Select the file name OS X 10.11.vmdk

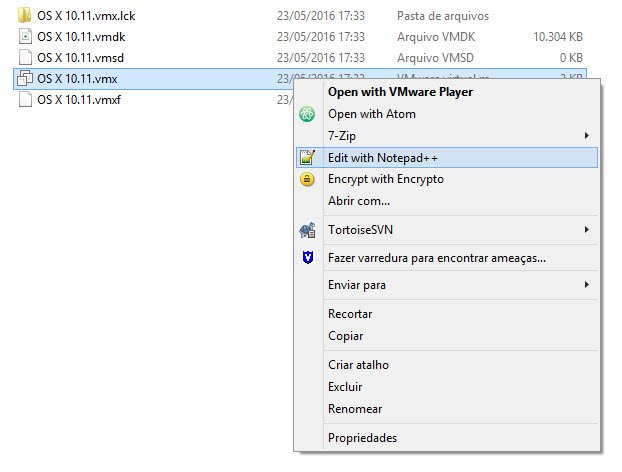coord(81,37)
